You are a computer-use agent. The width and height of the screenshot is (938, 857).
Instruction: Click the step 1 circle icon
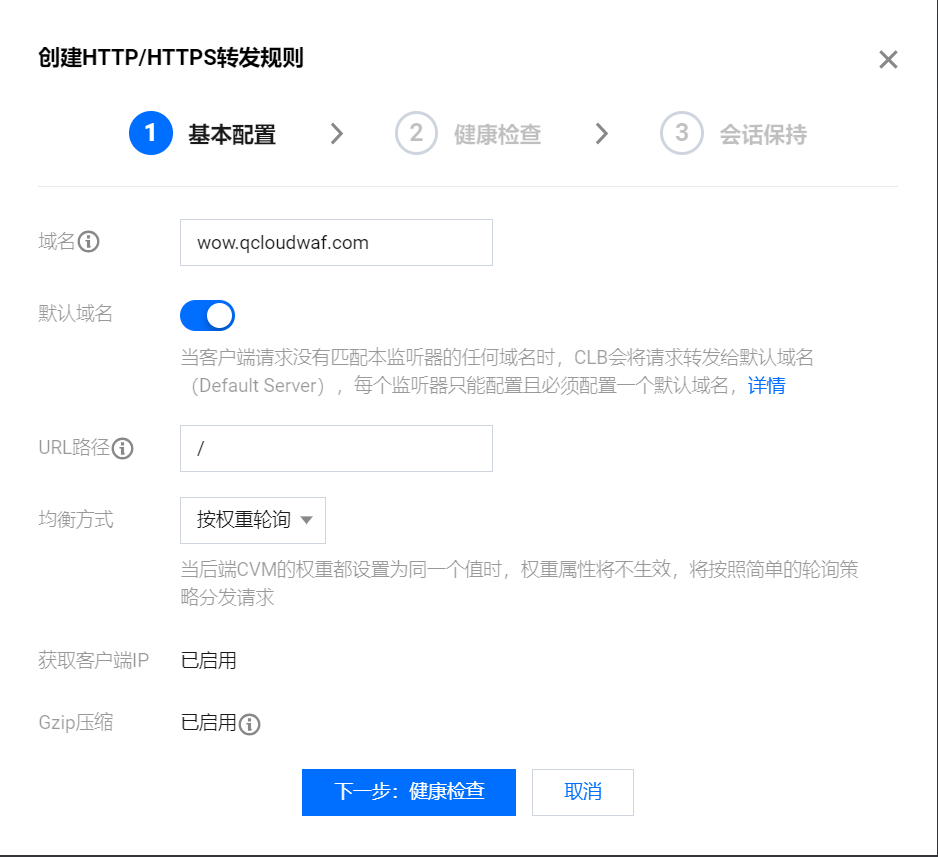coord(151,133)
